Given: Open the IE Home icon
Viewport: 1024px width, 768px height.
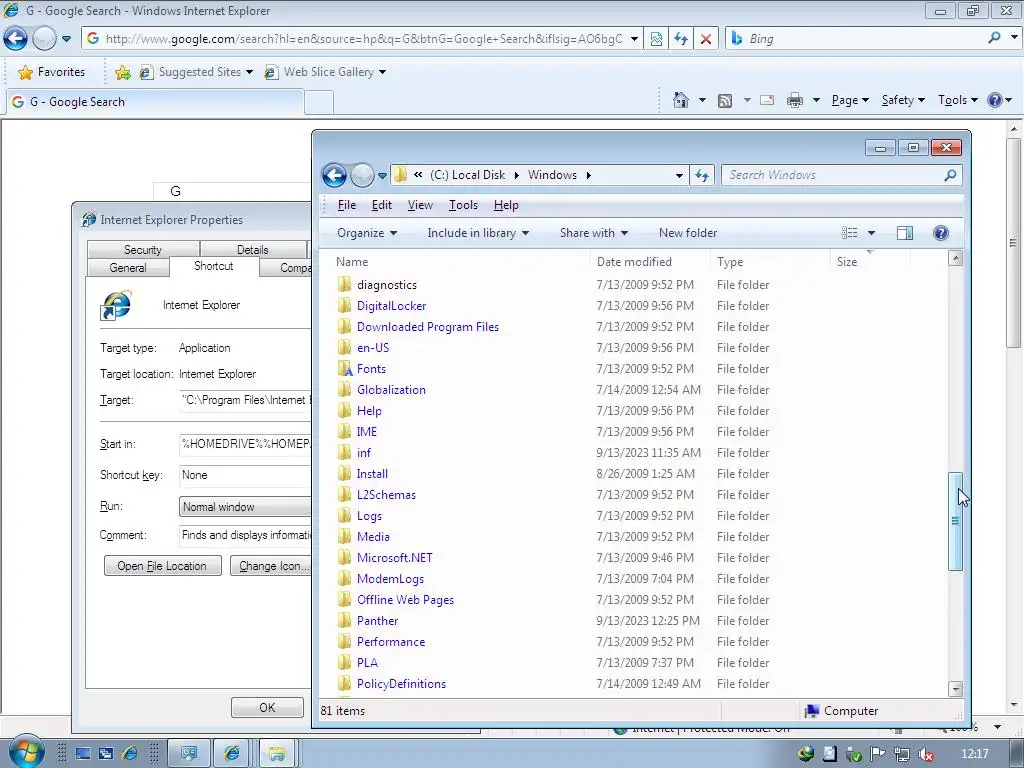Looking at the screenshot, I should pyautogui.click(x=680, y=100).
